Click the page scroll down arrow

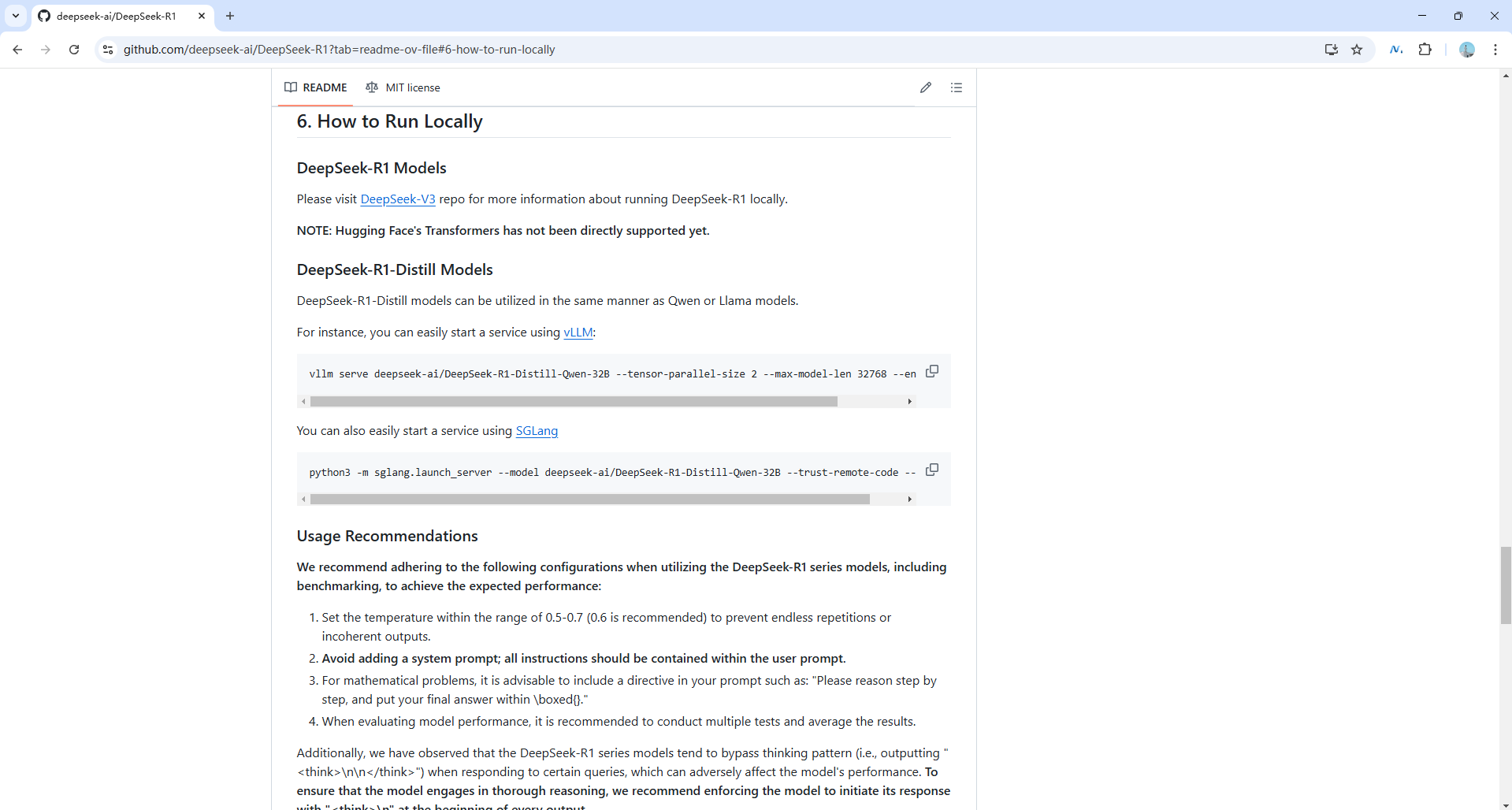[x=1506, y=804]
